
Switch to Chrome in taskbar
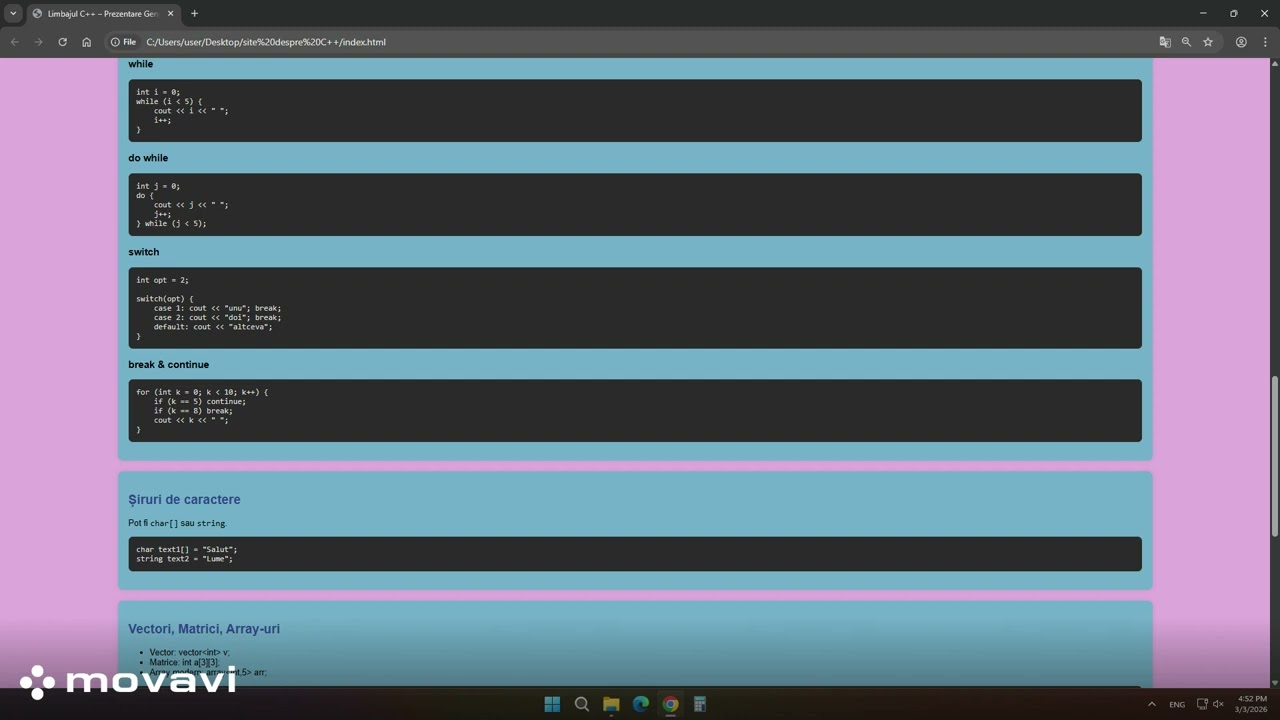pos(670,704)
